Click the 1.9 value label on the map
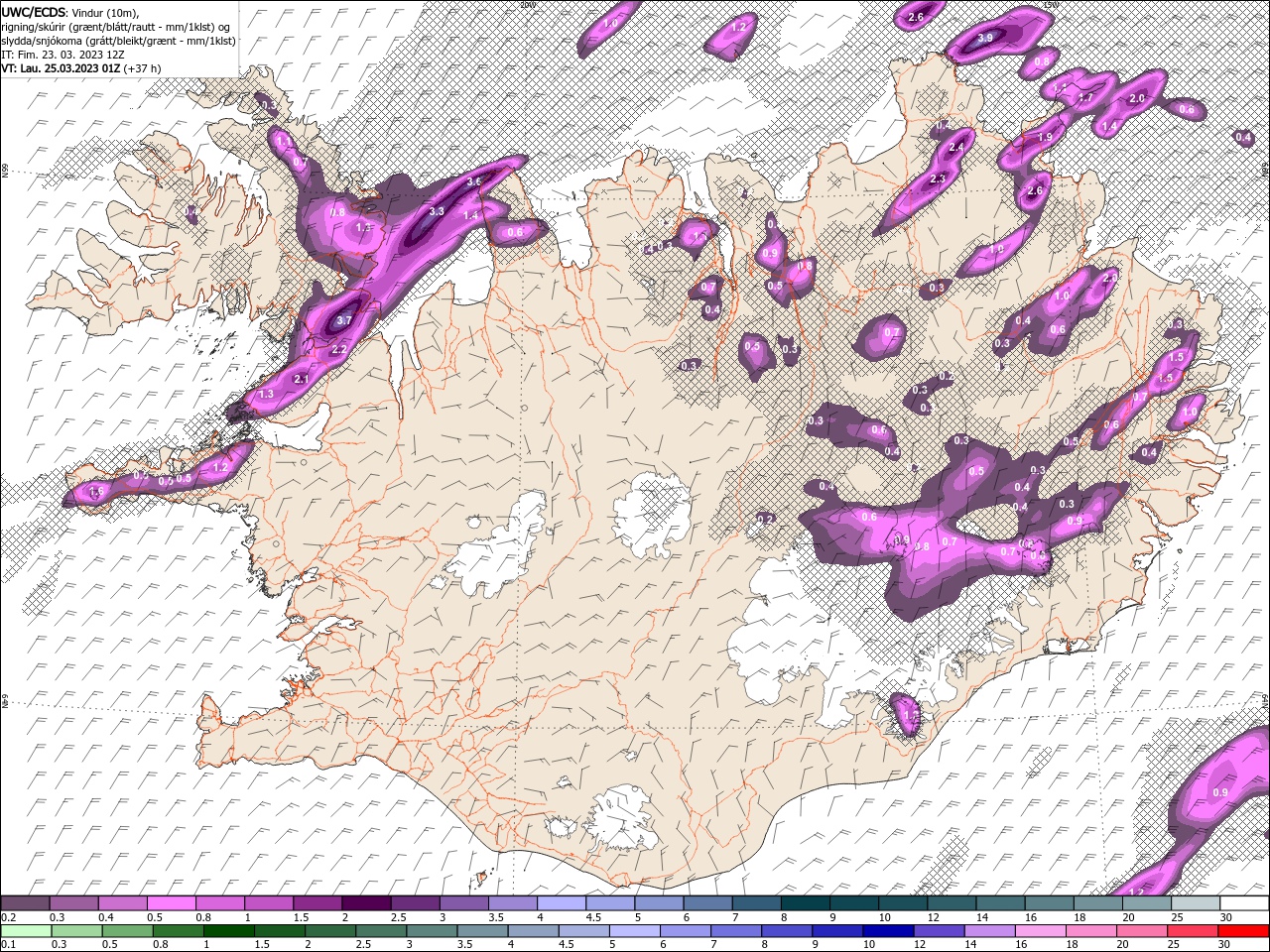1270x952 pixels. click(1045, 138)
